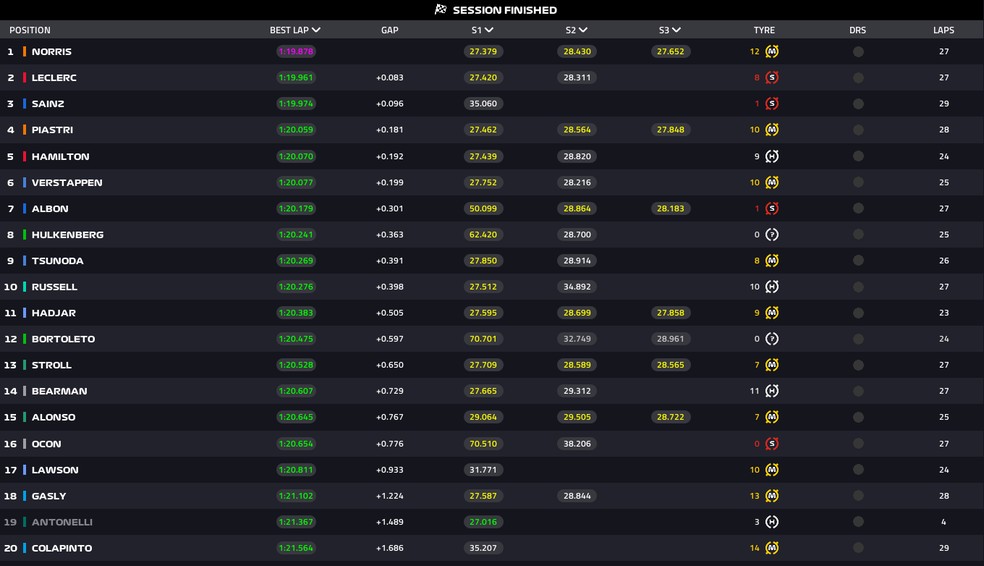The image size is (984, 566).
Task: Click the DRS column header
Action: tap(858, 29)
